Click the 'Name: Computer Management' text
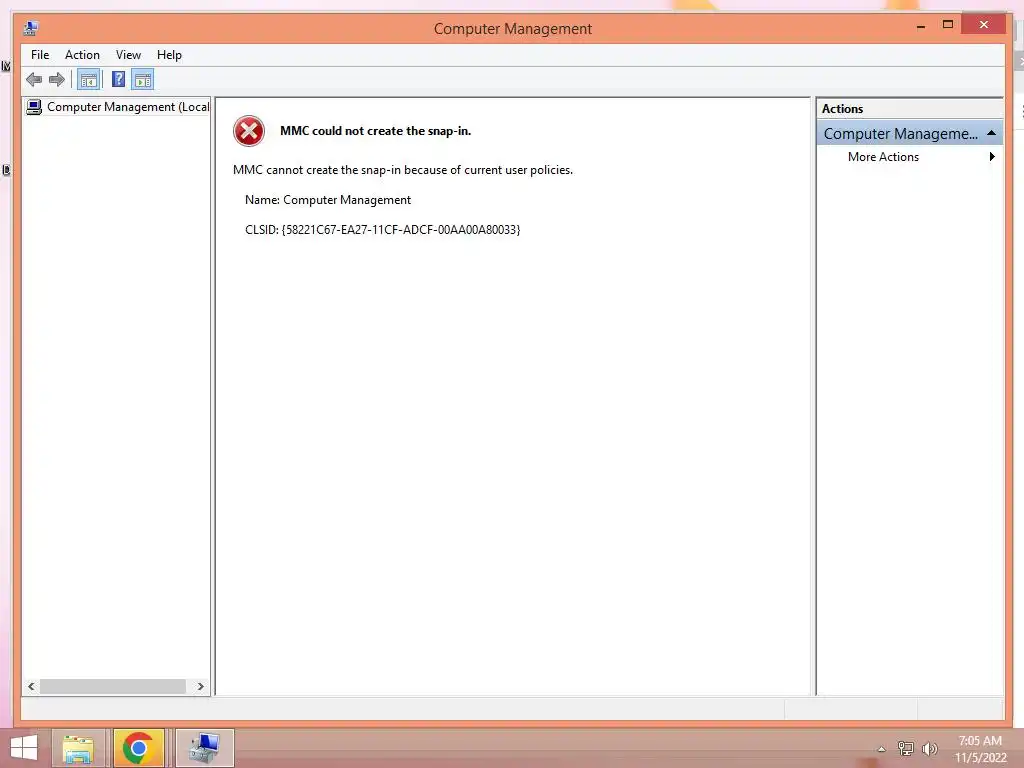 coord(328,200)
